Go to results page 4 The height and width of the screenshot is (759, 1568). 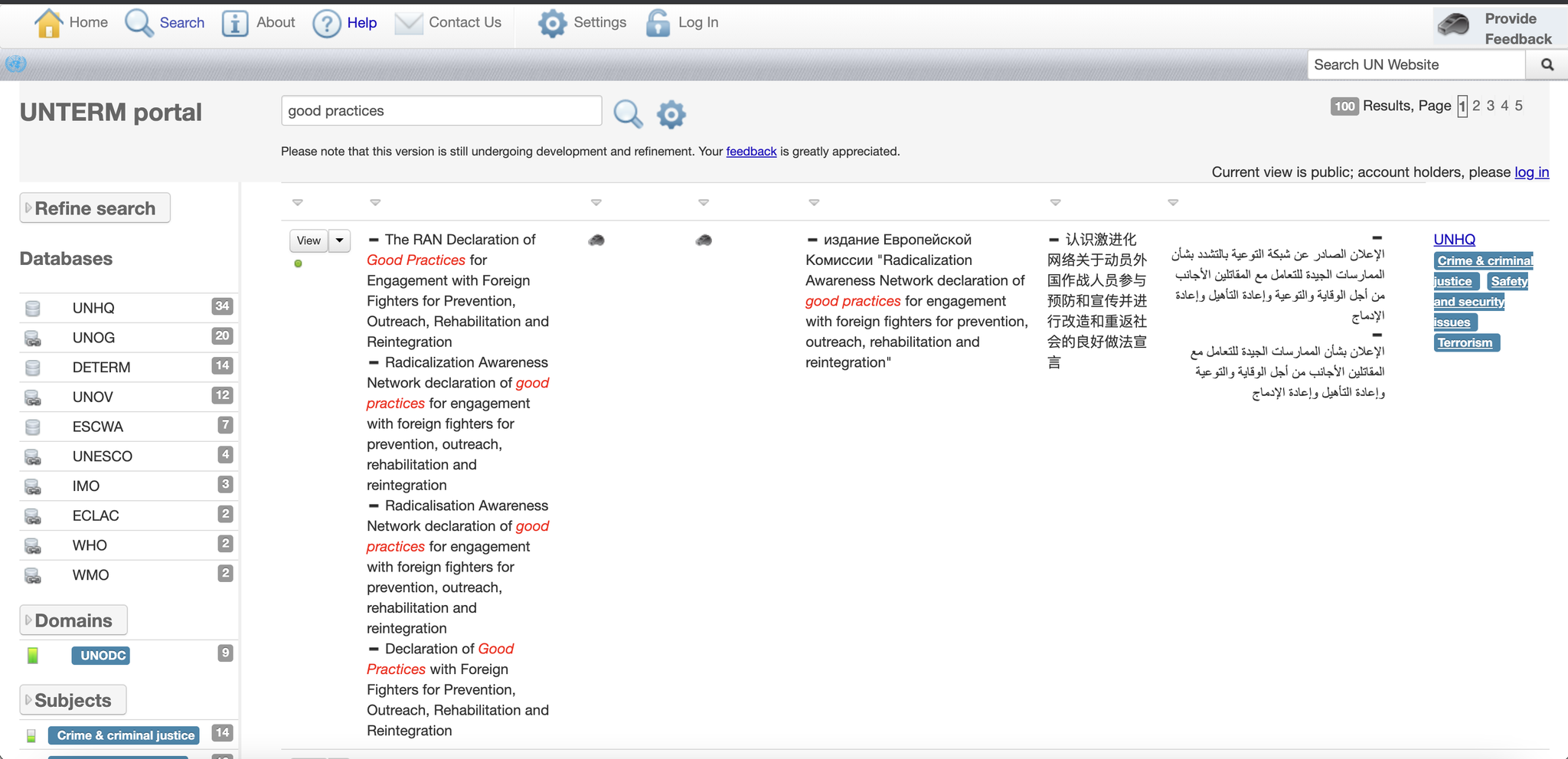1504,106
